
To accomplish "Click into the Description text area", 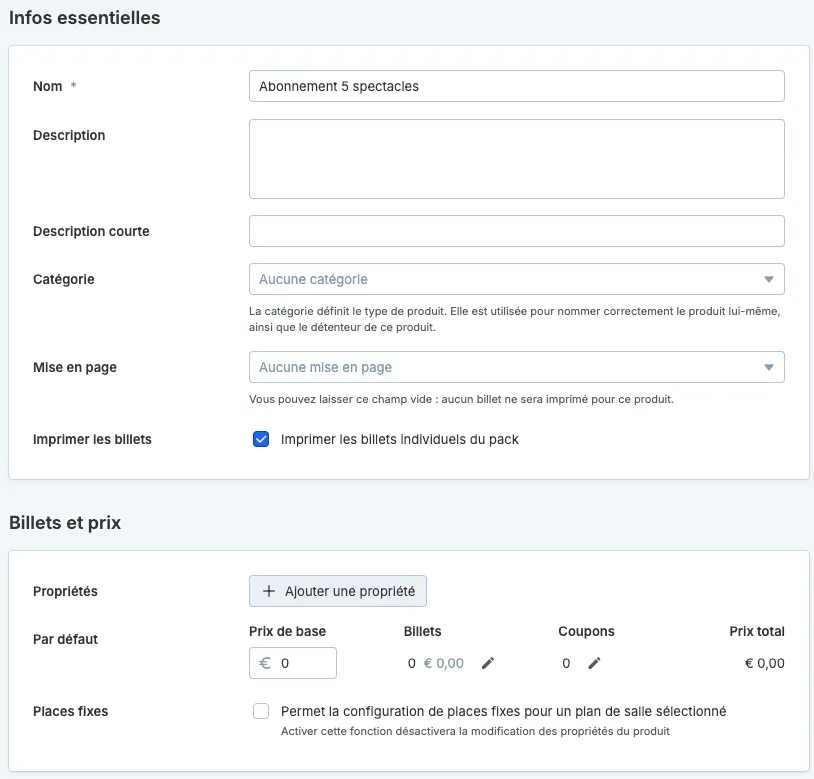I will tap(517, 159).
